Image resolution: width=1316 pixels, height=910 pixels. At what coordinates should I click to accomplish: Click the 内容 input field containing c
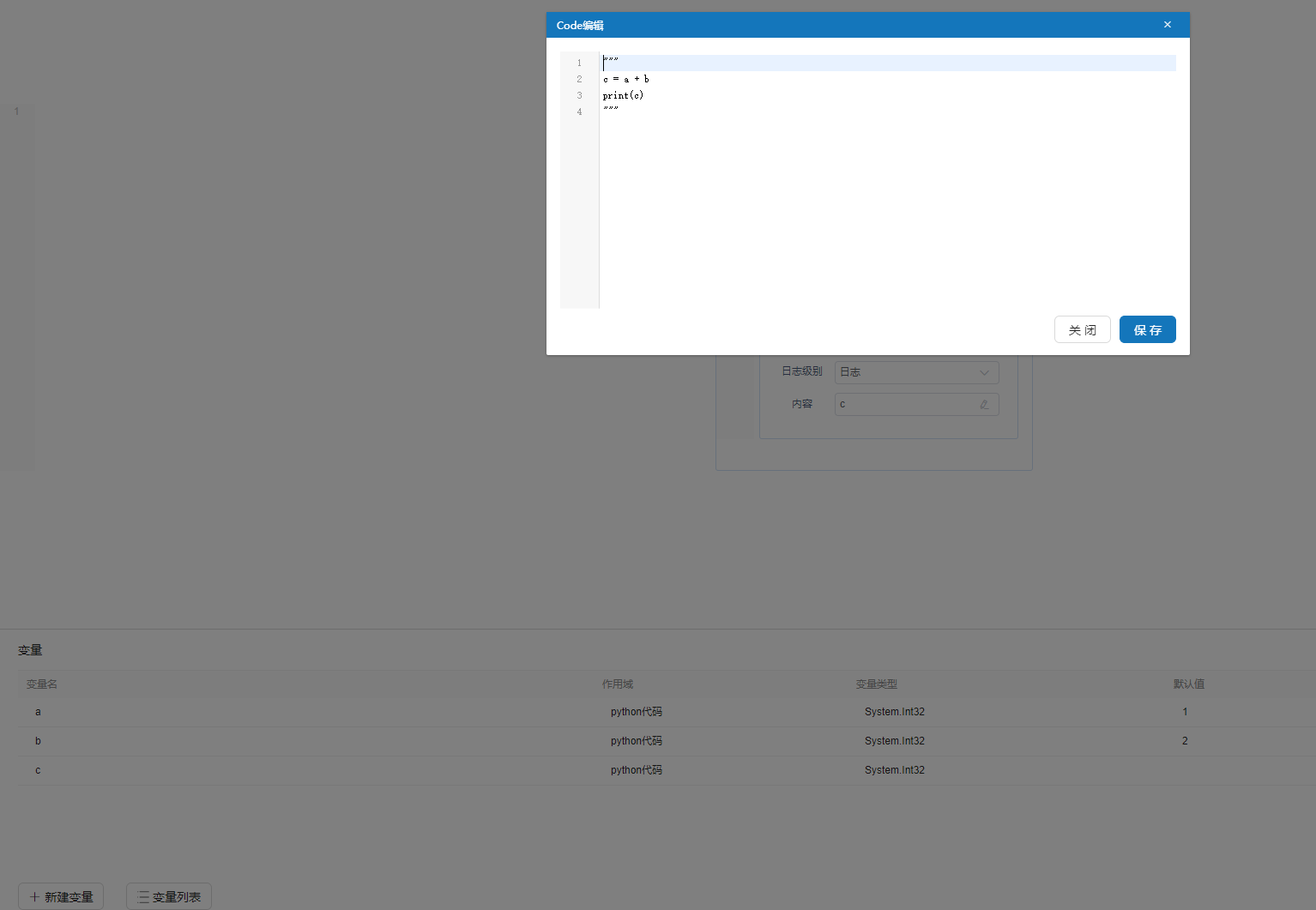905,405
